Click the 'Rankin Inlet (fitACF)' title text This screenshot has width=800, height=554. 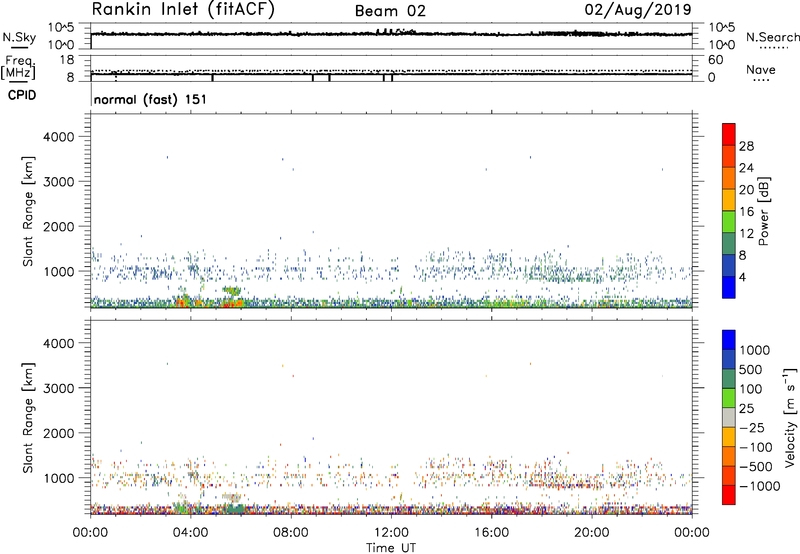183,10
